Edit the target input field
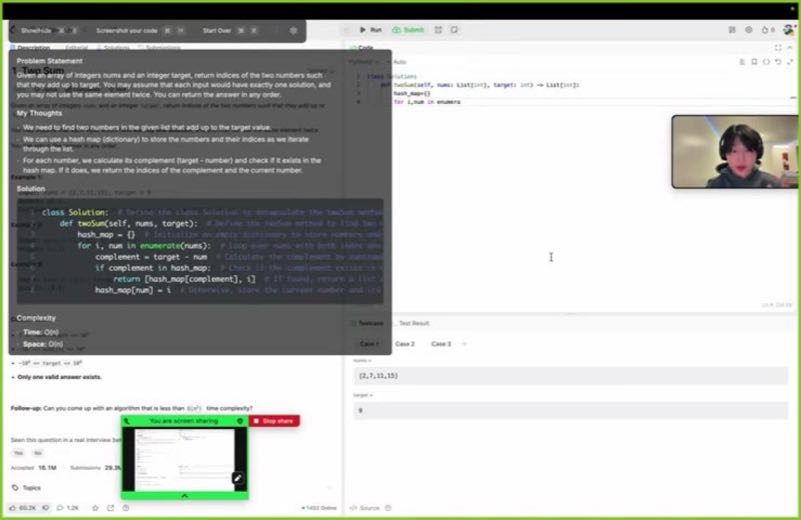 pos(571,410)
